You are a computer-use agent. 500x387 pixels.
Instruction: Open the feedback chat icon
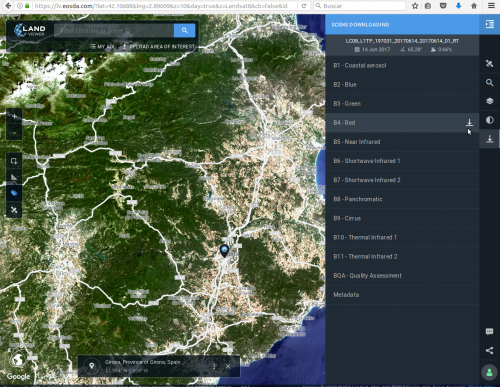[489, 331]
